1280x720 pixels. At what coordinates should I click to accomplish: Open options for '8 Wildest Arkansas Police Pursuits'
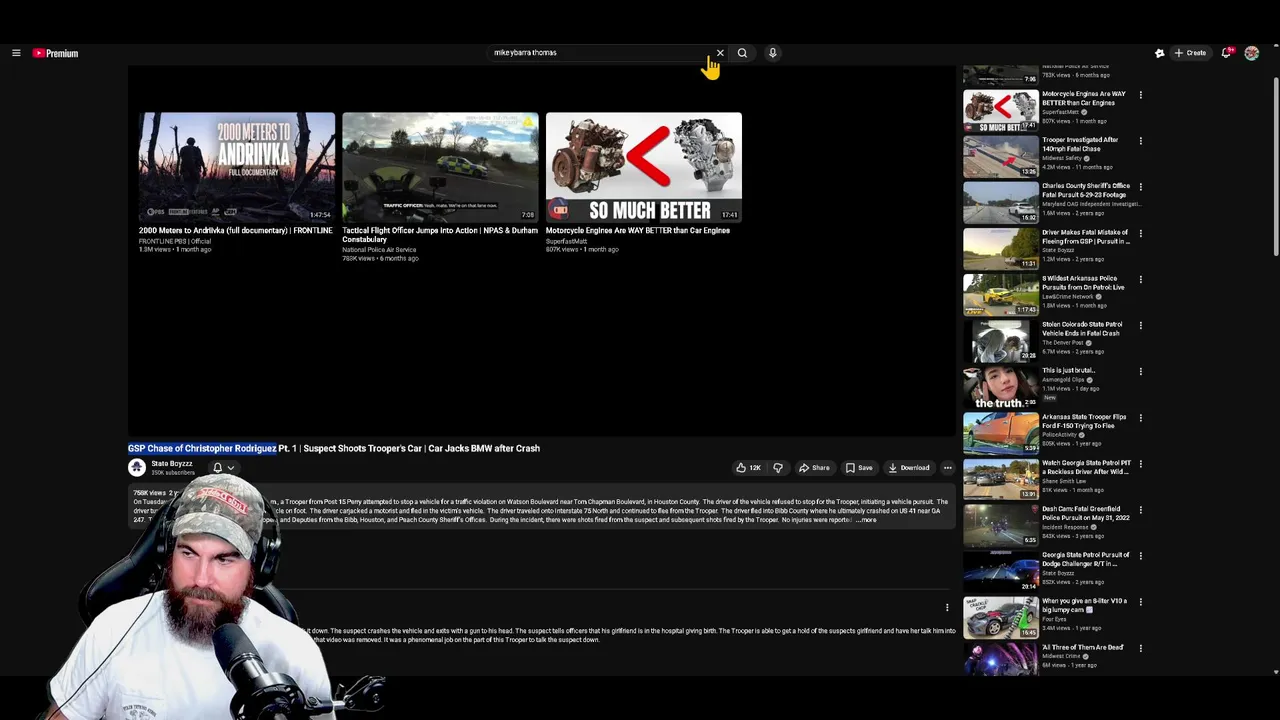coord(1140,279)
